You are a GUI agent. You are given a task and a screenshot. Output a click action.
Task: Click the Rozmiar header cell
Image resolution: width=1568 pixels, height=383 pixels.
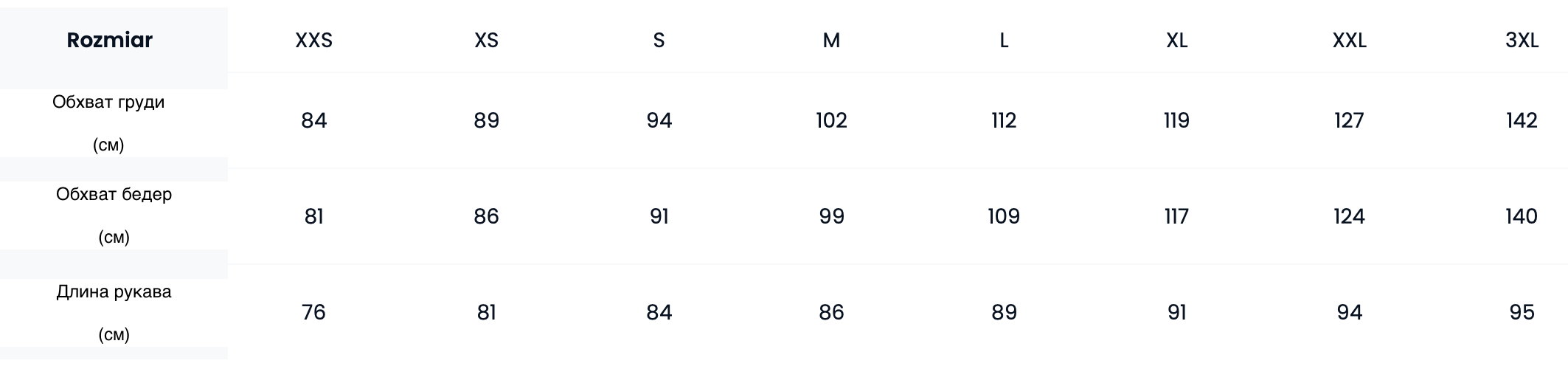click(x=110, y=40)
